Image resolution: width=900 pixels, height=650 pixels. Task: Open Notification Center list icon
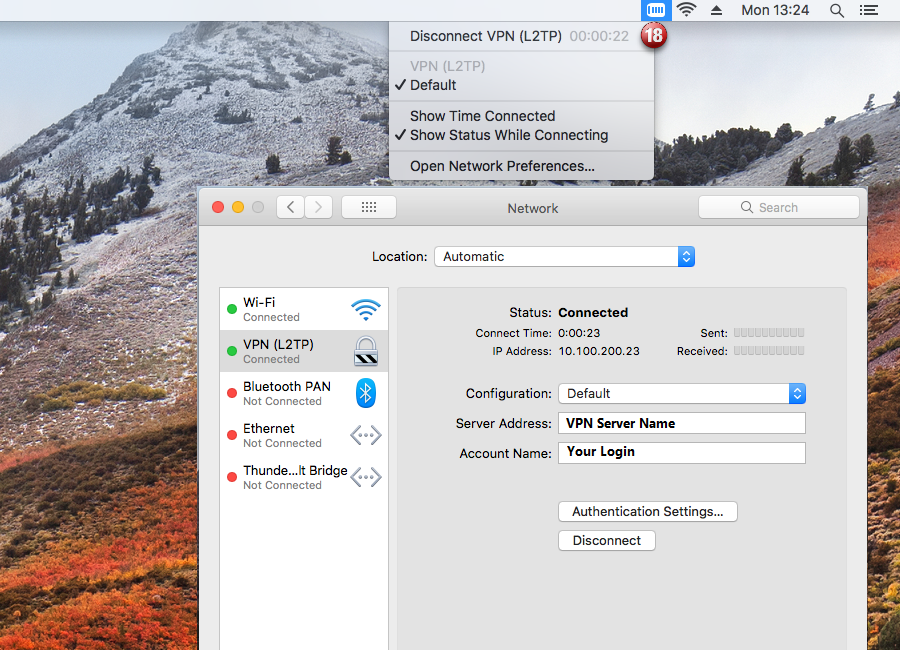[x=868, y=10]
